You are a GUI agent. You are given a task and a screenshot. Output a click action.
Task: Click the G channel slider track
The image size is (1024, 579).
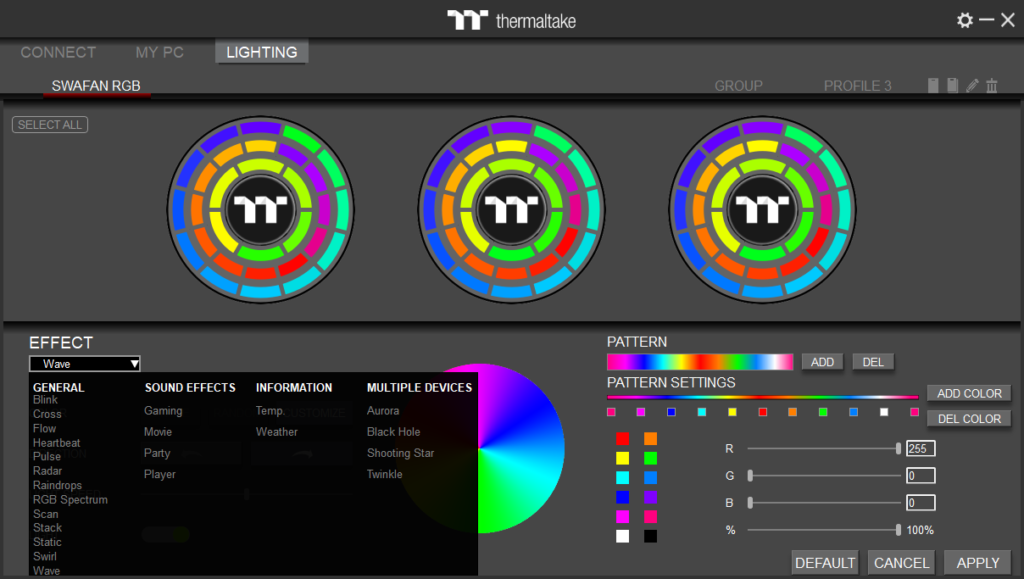(824, 476)
